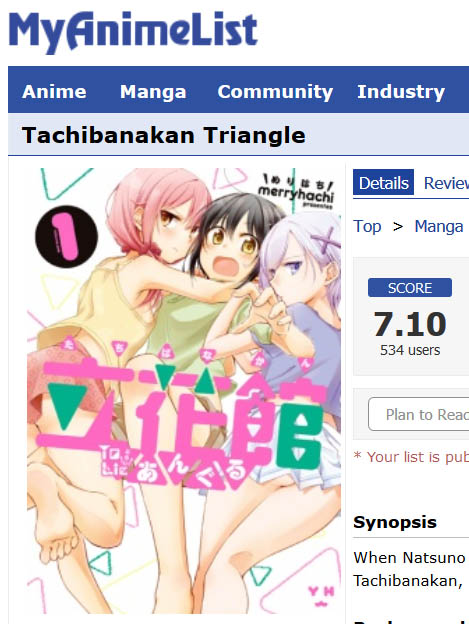Open the Manga menu

[x=153, y=92]
